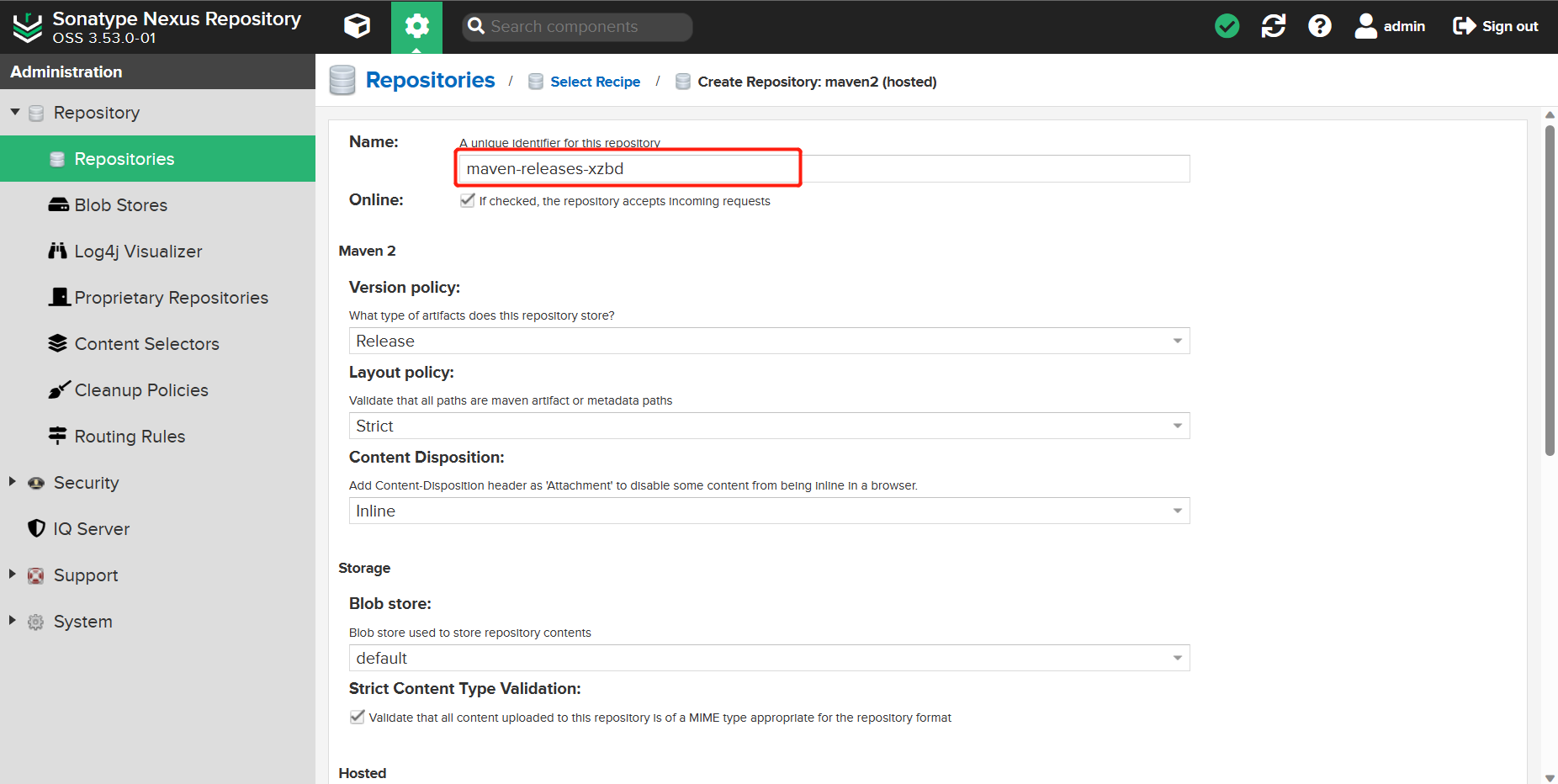Click the Repository label in sidebar

coord(97,113)
